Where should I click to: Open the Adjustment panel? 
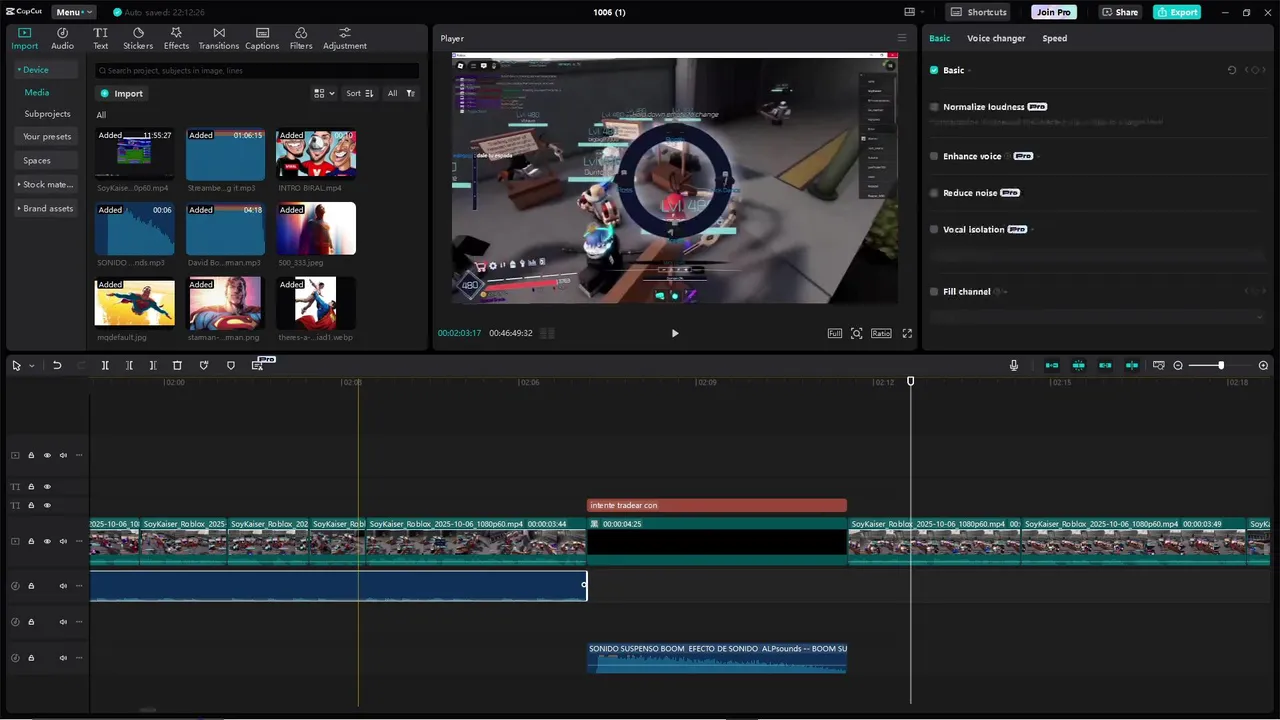(344, 39)
